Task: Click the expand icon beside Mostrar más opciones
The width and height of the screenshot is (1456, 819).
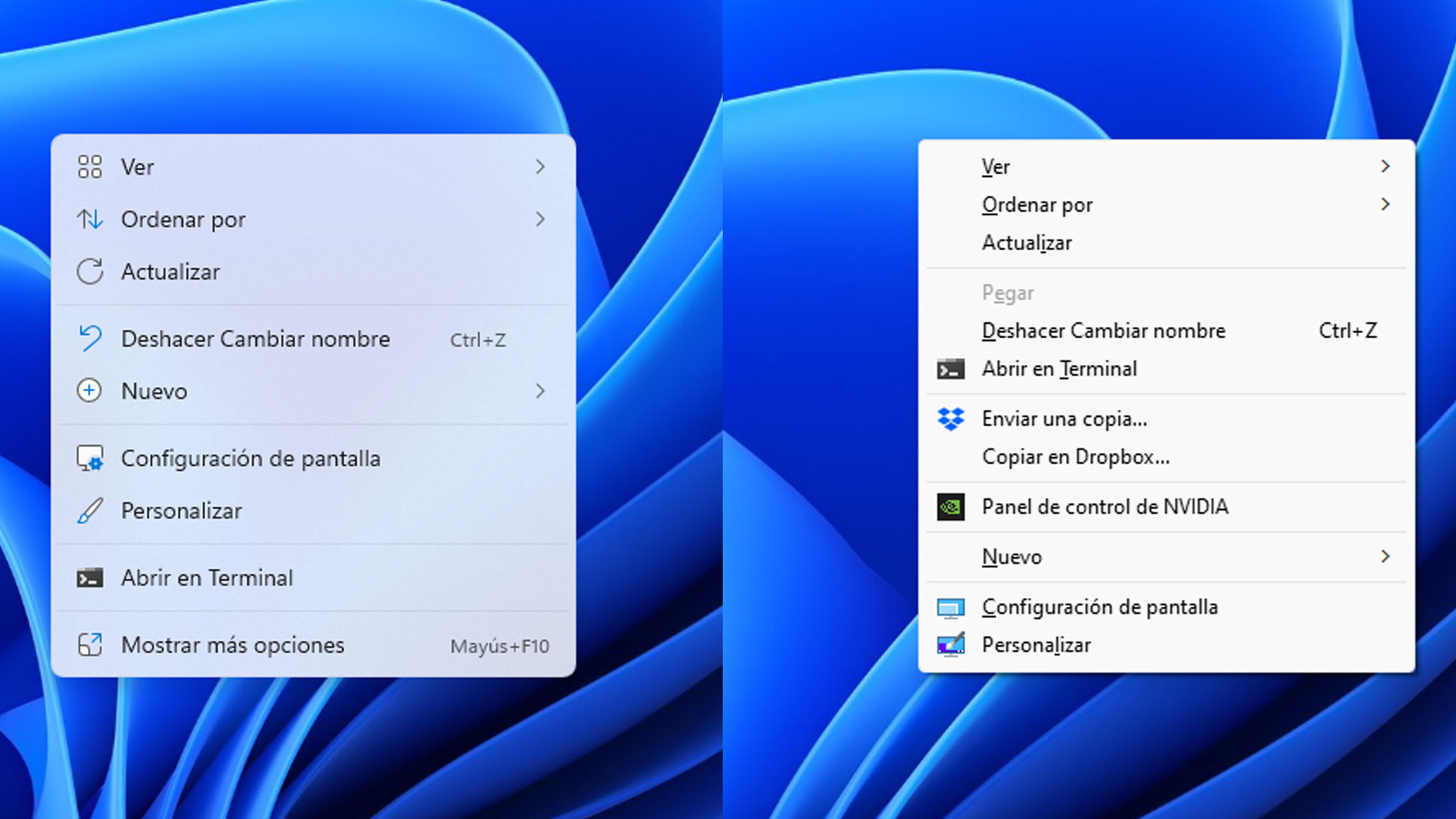Action: click(90, 645)
